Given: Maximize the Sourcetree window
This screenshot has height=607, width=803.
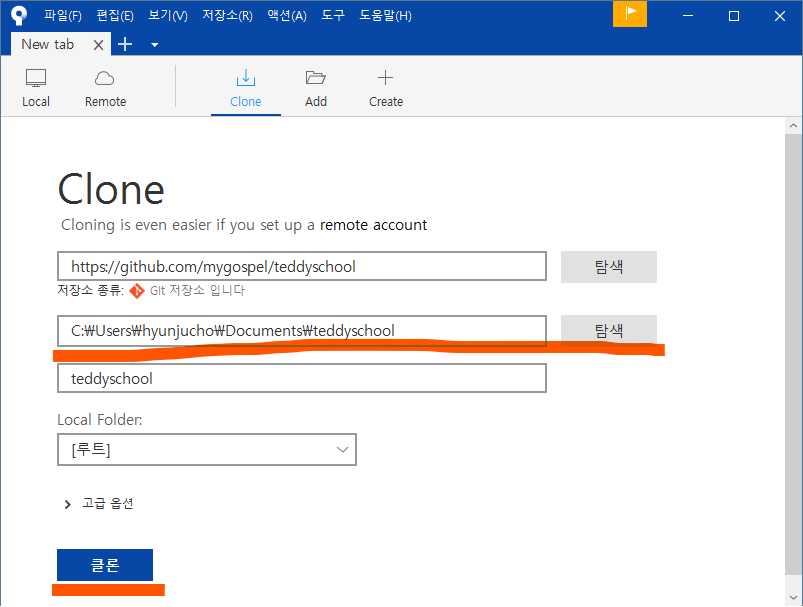Looking at the screenshot, I should [734, 16].
